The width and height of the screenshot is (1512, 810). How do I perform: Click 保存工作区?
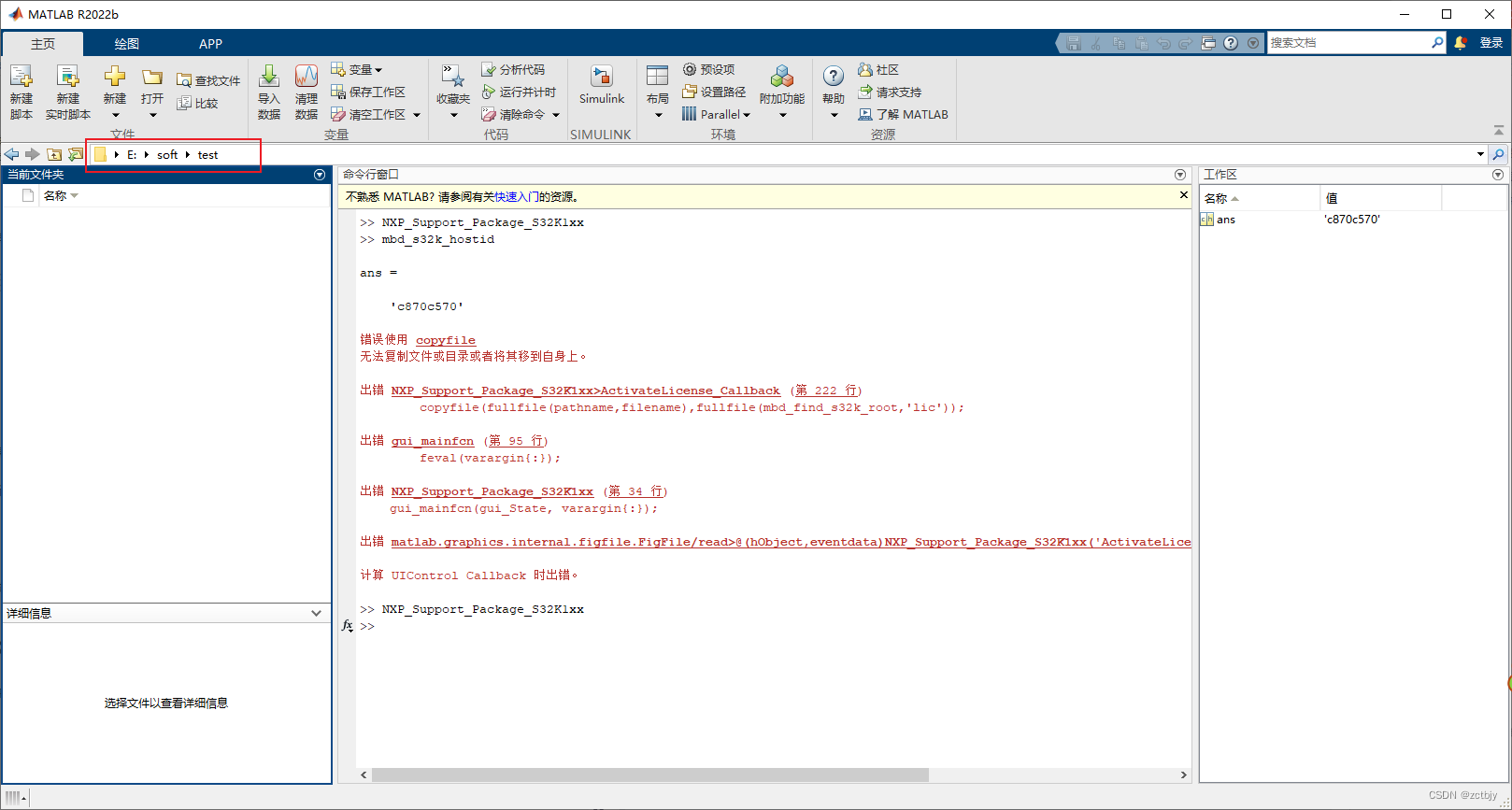point(368,92)
